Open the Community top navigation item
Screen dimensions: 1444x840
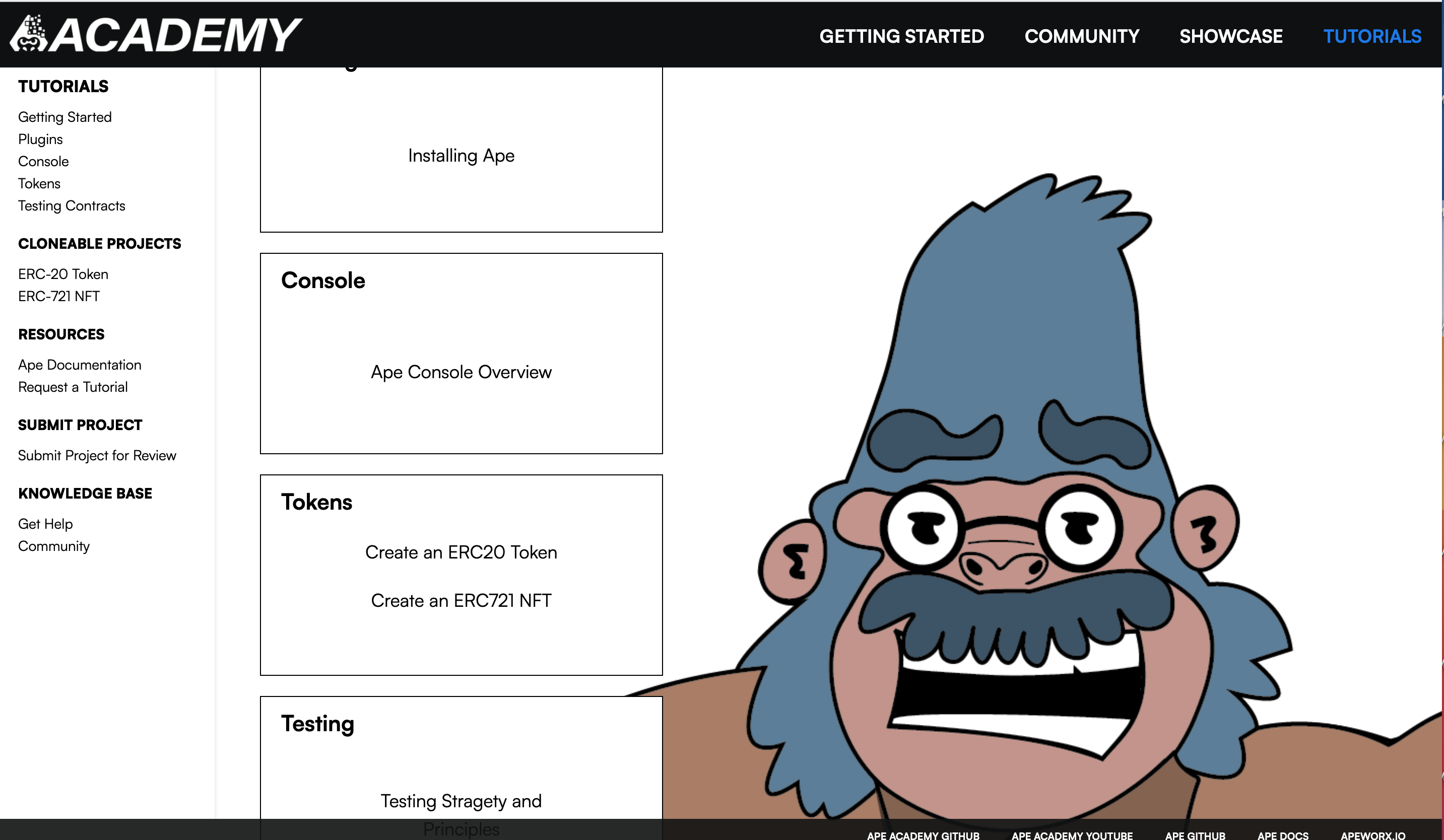click(x=1081, y=36)
